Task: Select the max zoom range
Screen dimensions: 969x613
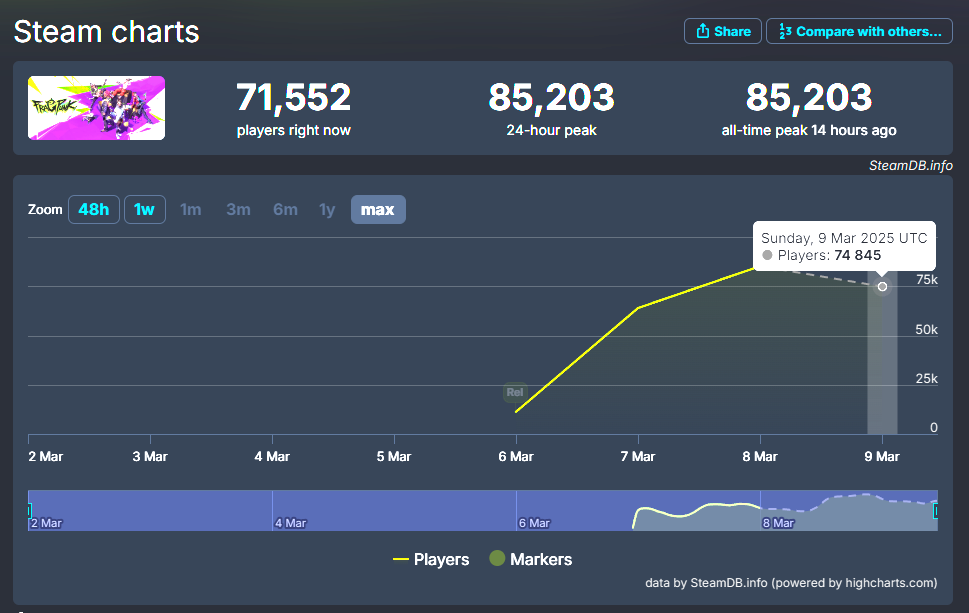Action: 378,209
